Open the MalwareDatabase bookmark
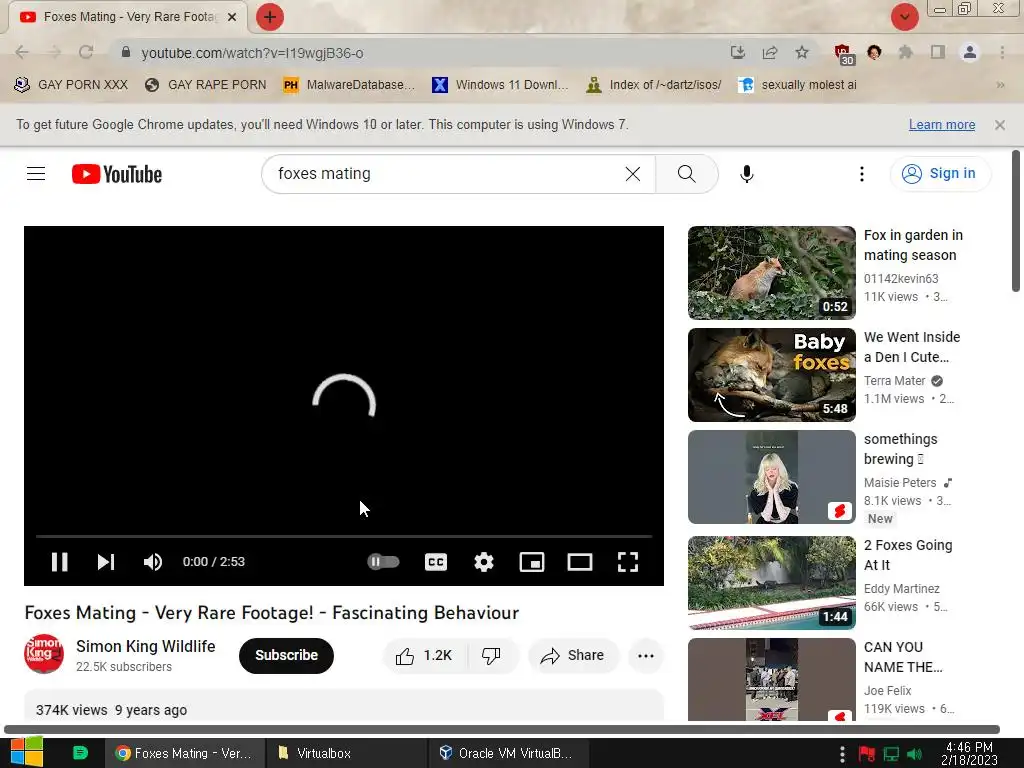 point(349,85)
